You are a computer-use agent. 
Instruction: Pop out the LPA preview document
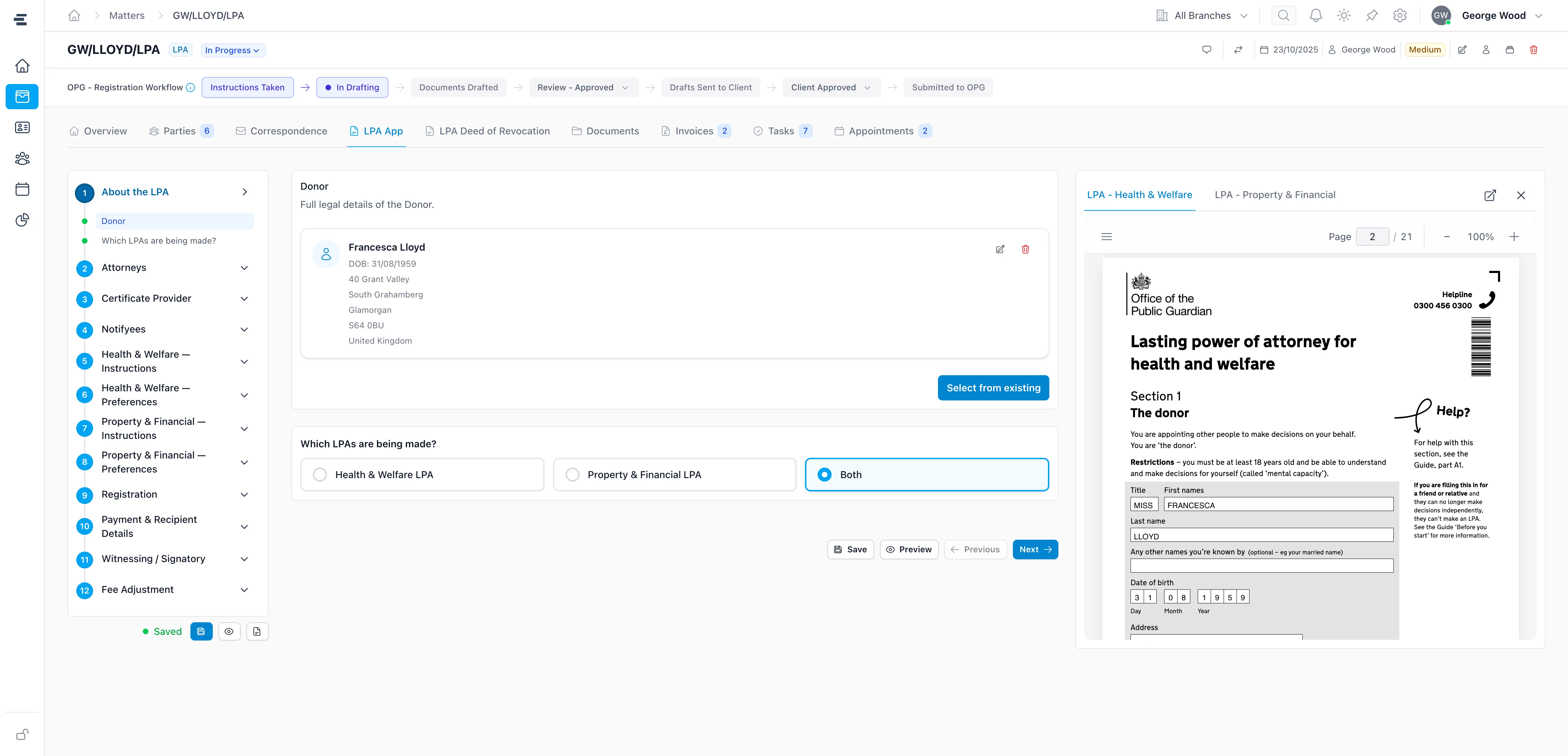1490,195
